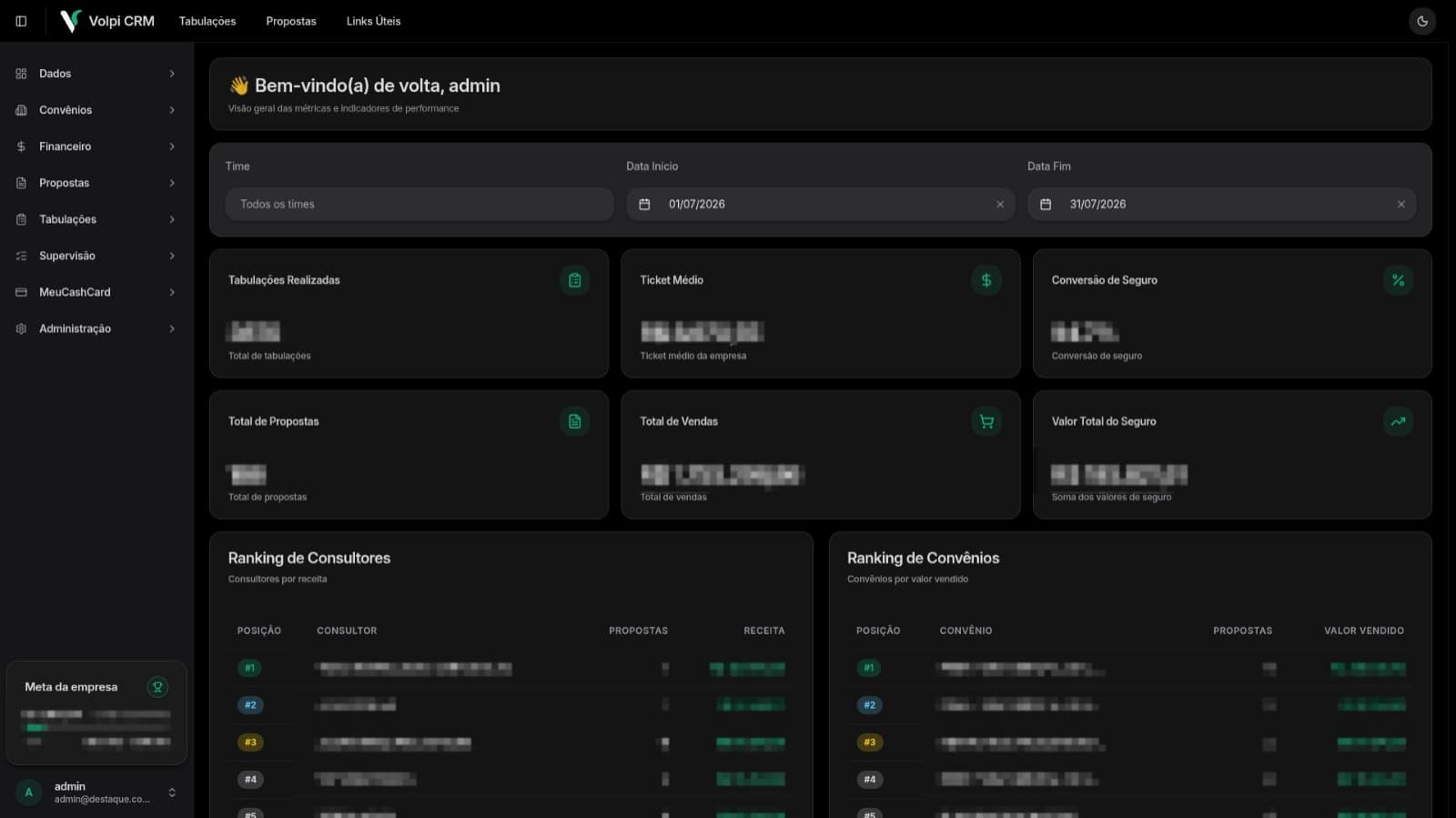Image resolution: width=1456 pixels, height=818 pixels.
Task: Click the admin avatar circle
Action: (x=28, y=793)
